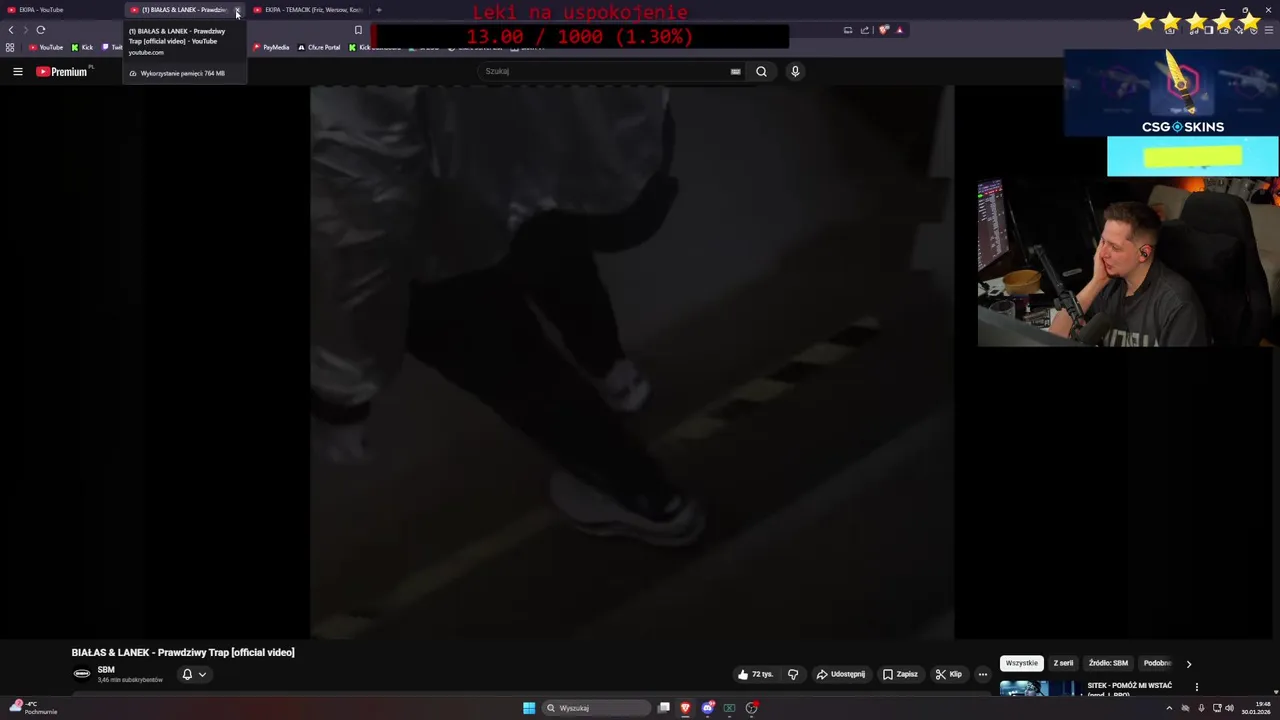
Task: Open Brave browser from taskbar
Action: click(685, 708)
